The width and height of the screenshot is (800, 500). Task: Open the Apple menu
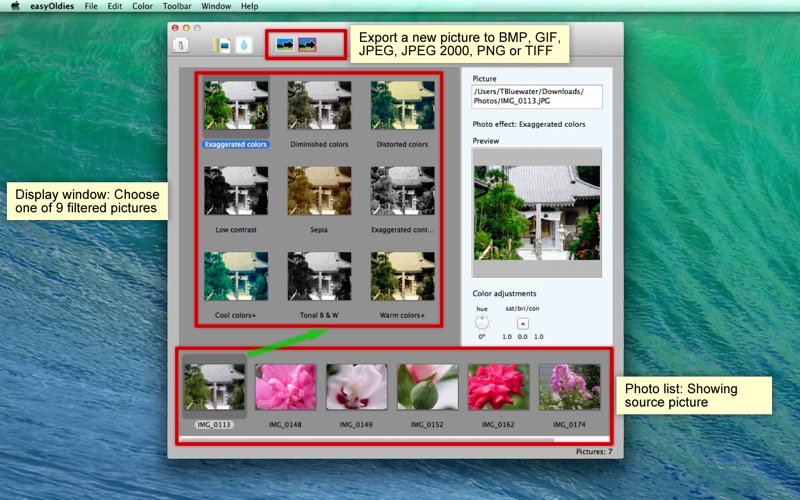[x=15, y=6]
